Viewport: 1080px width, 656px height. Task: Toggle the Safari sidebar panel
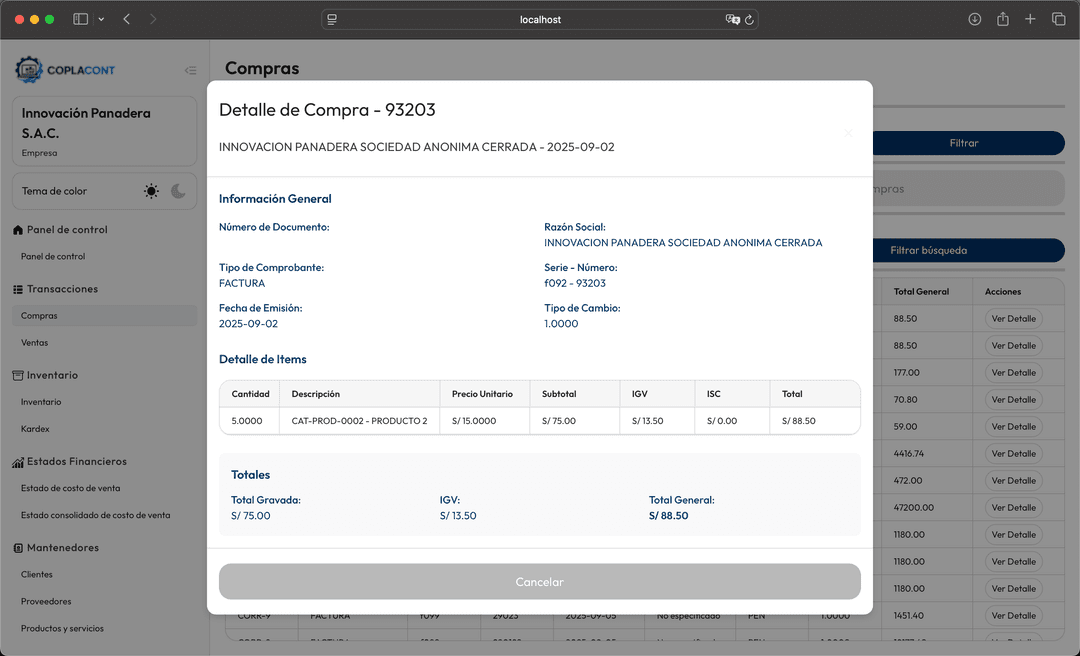pyautogui.click(x=79, y=18)
